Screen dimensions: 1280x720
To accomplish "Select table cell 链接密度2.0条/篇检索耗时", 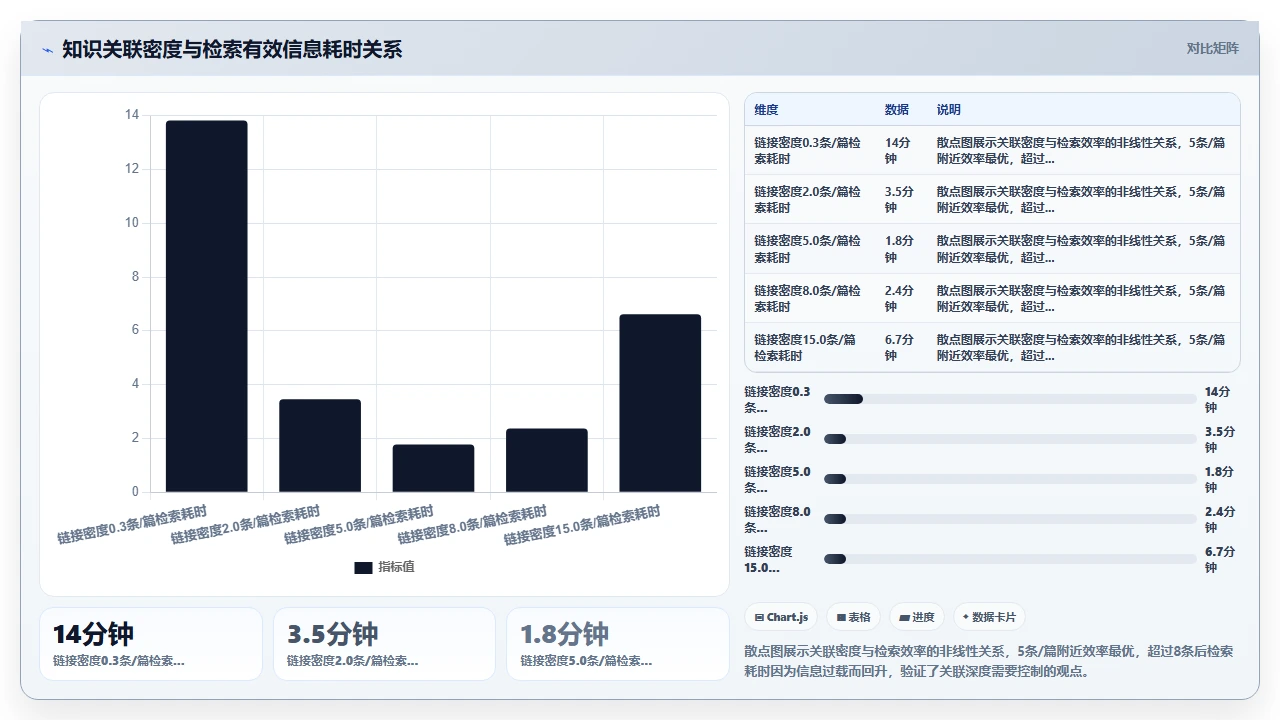I will click(x=810, y=199).
